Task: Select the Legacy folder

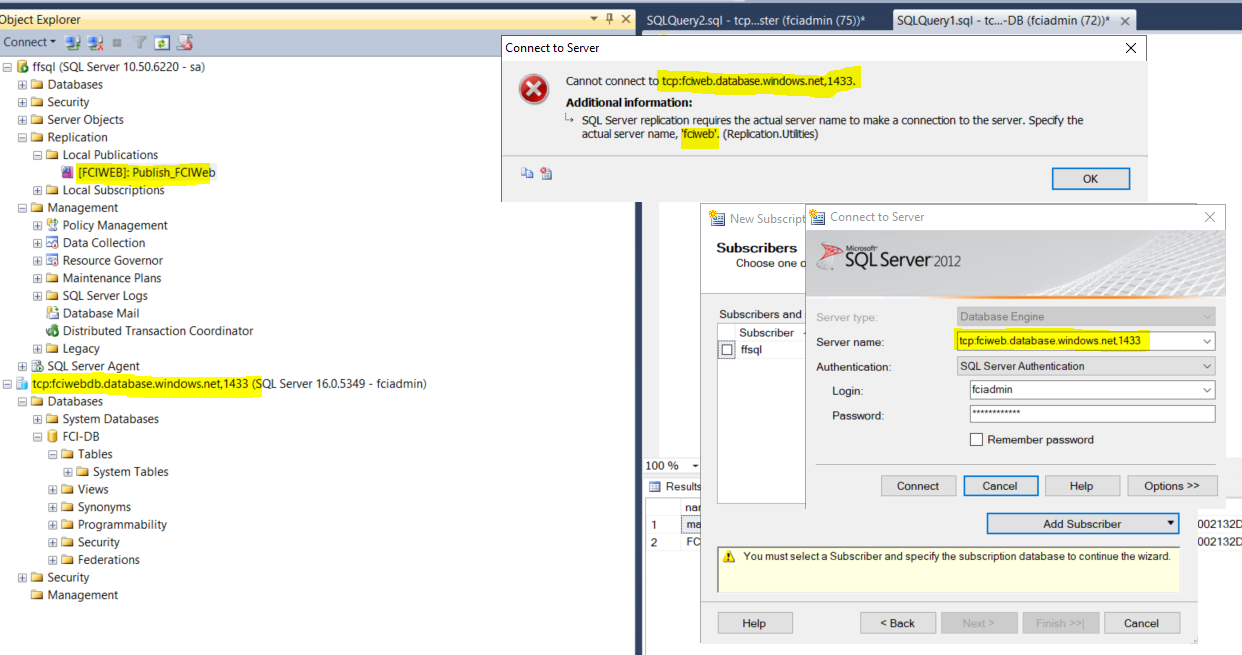Action: pos(81,349)
